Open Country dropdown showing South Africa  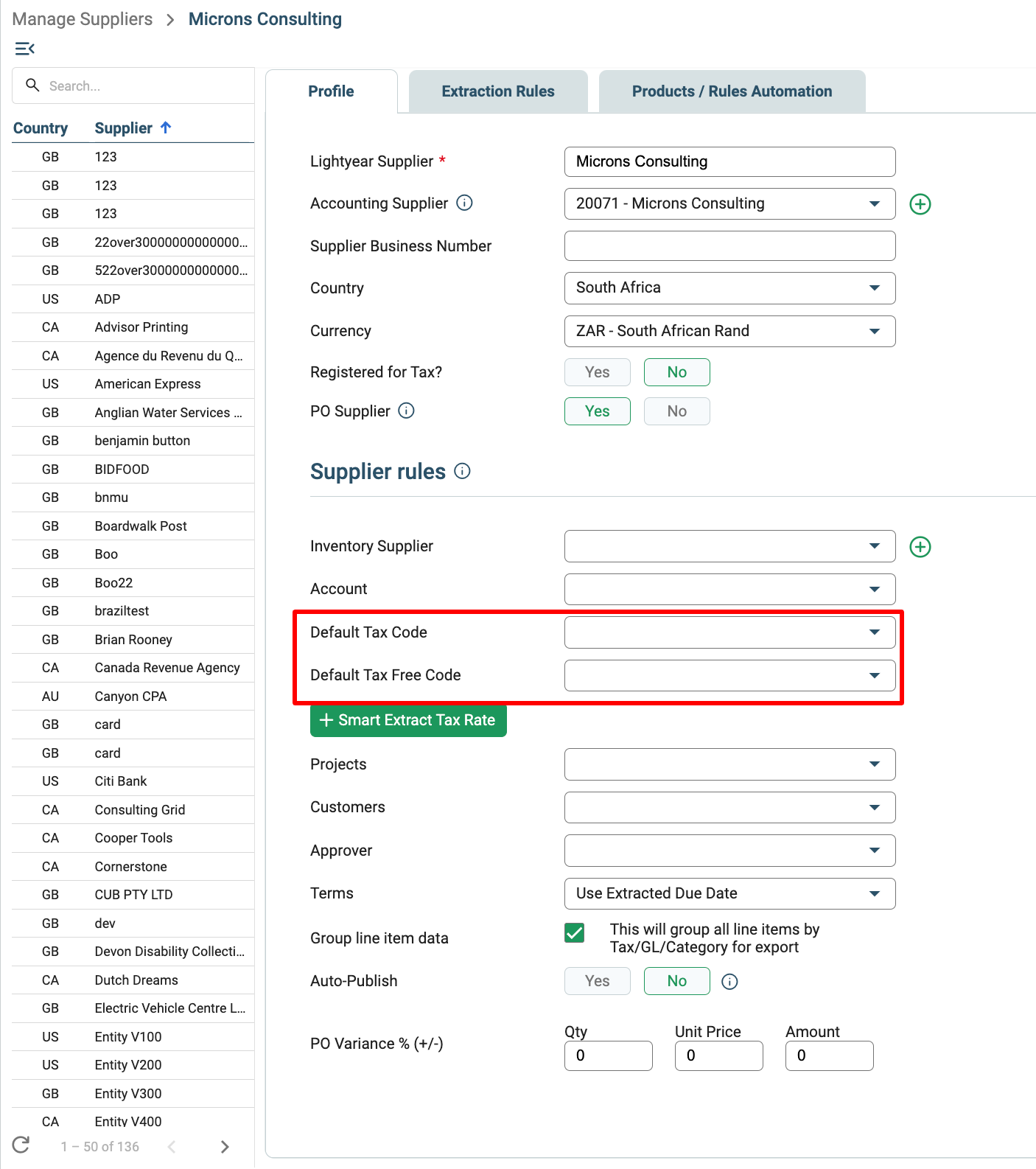tap(730, 287)
